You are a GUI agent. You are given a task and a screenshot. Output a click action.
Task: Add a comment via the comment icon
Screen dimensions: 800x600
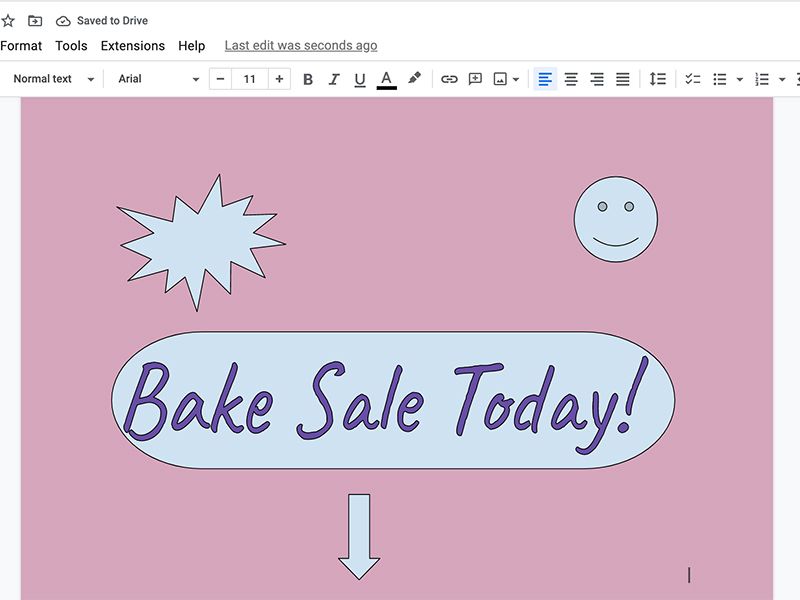click(x=474, y=78)
